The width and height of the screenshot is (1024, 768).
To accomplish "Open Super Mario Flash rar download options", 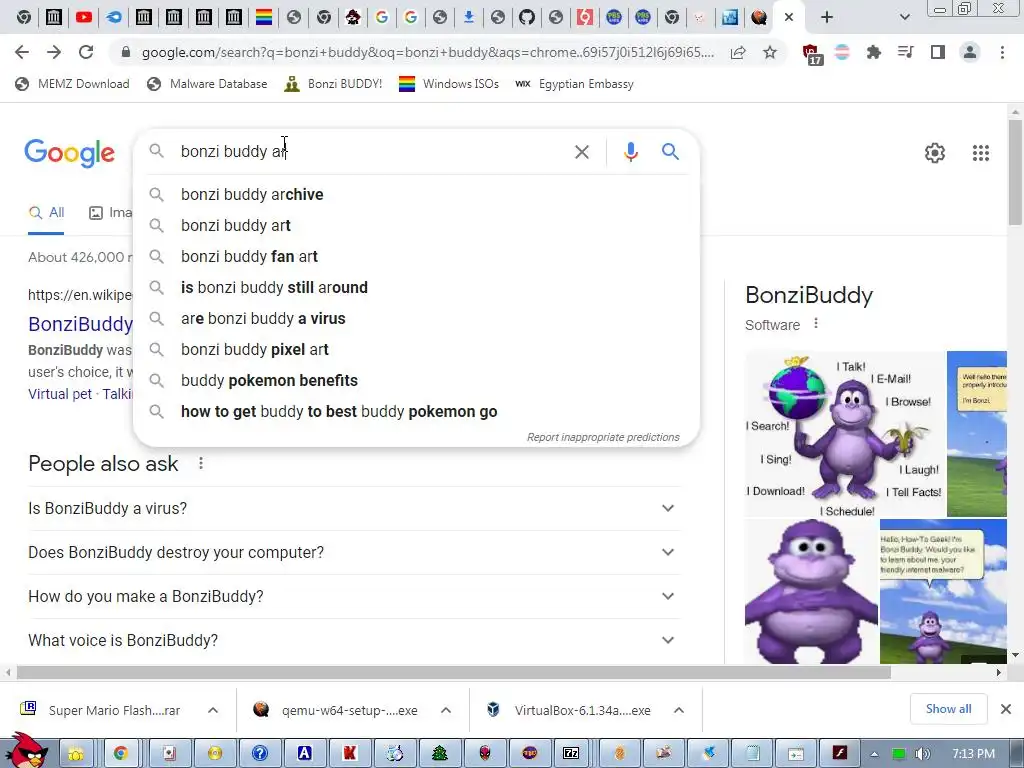I will pos(213,710).
